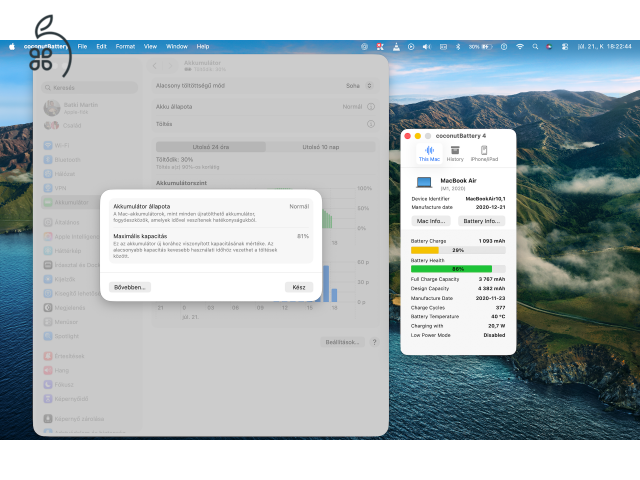Click the Bővebben... button
The image size is (640, 480).
(x=130, y=287)
